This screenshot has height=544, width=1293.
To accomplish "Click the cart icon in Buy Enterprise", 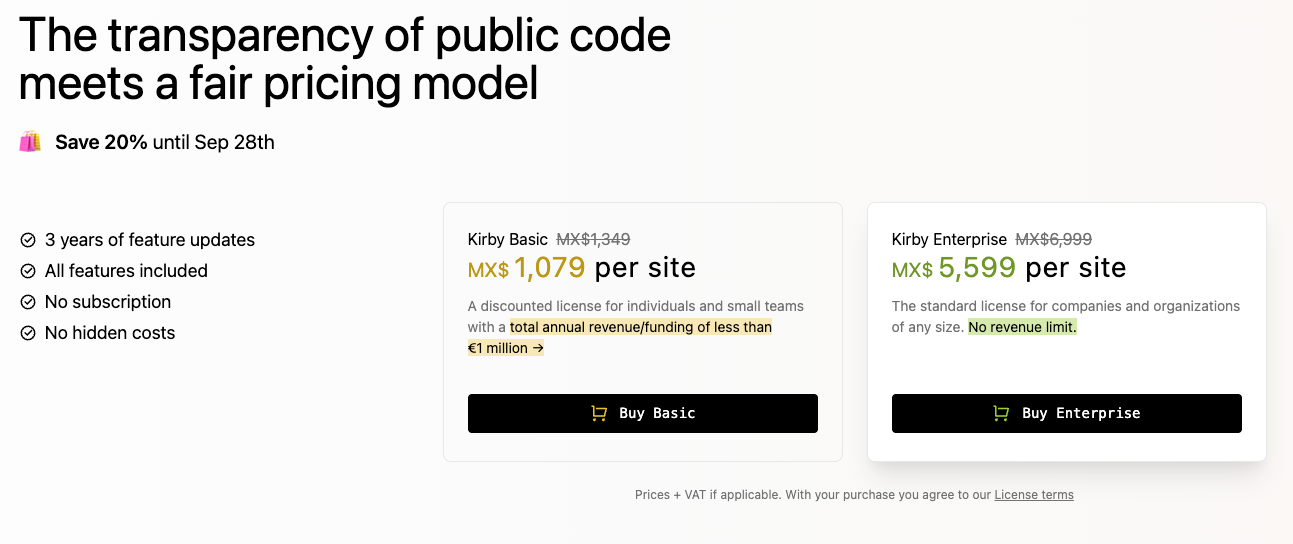I will tap(1000, 413).
